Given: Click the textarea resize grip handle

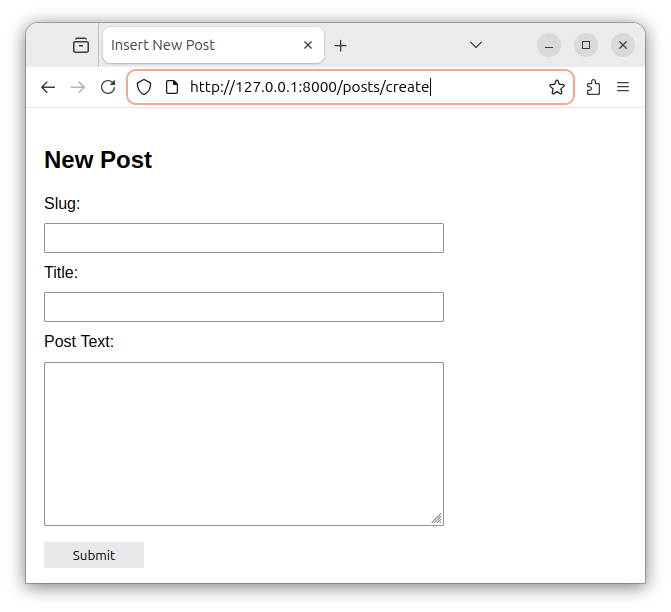Looking at the screenshot, I should pos(436,519).
